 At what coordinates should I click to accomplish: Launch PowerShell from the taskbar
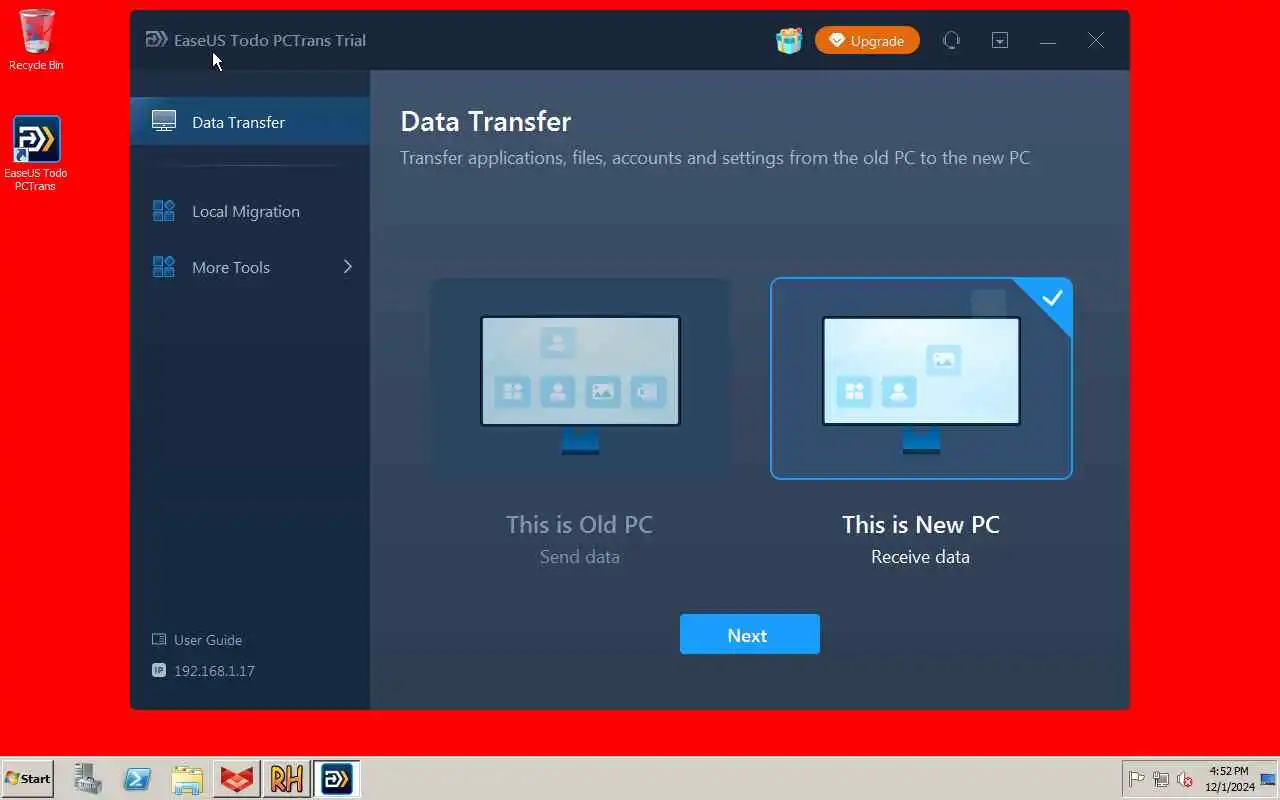pos(137,779)
